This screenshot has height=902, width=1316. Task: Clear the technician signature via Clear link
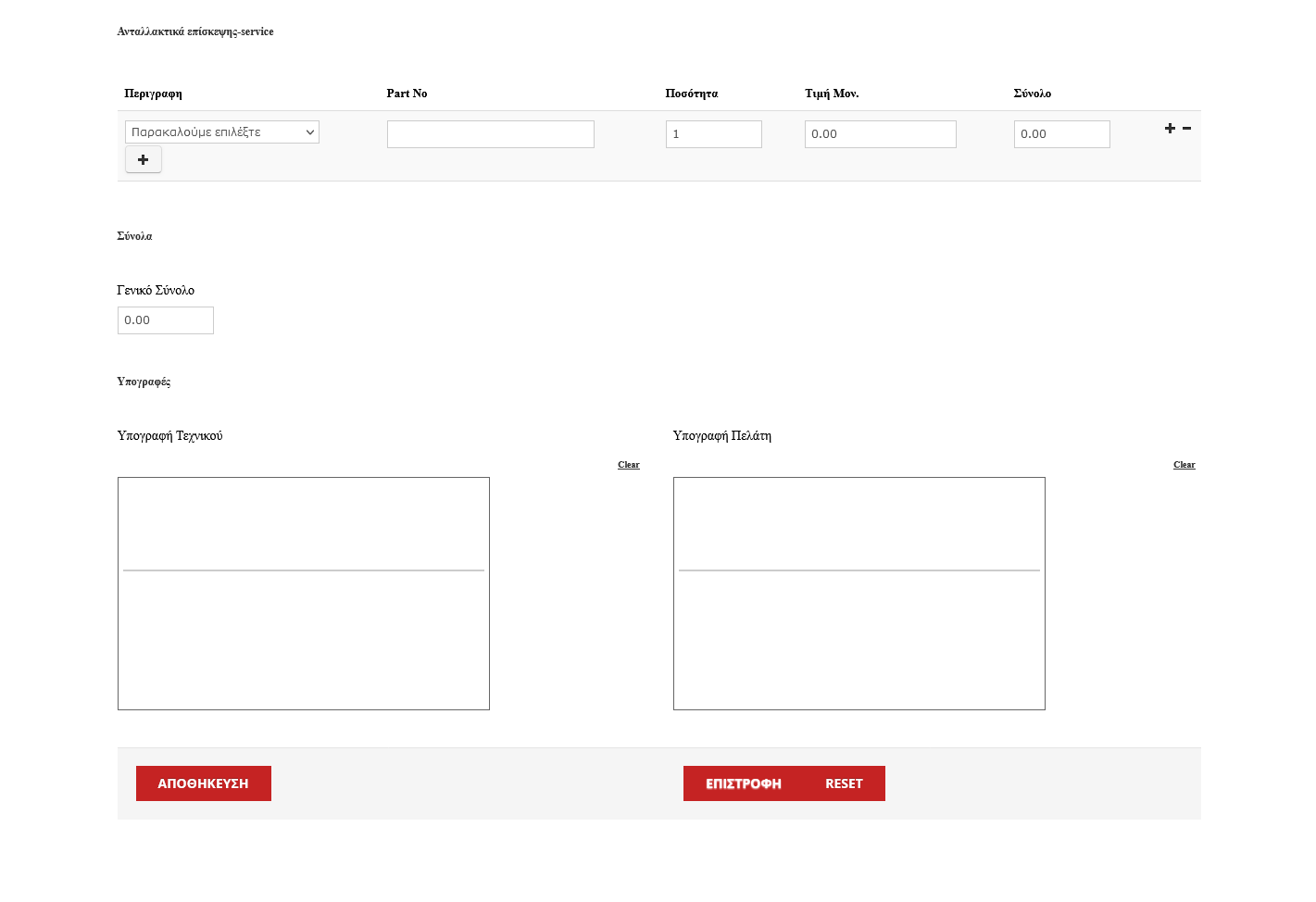click(x=628, y=465)
